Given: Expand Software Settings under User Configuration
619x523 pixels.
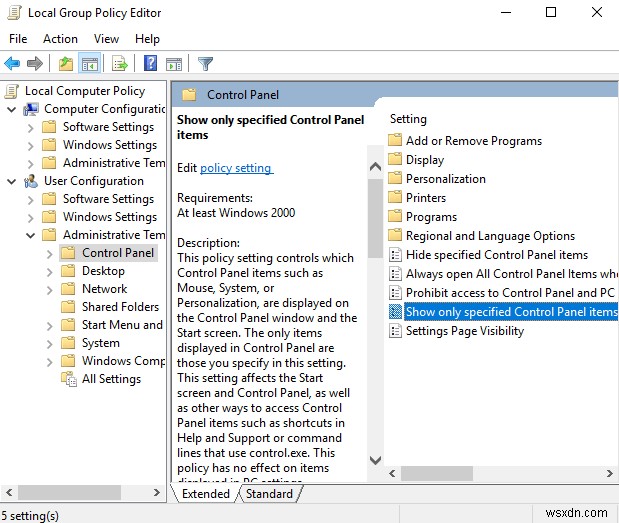Looking at the screenshot, I should [x=31, y=200].
